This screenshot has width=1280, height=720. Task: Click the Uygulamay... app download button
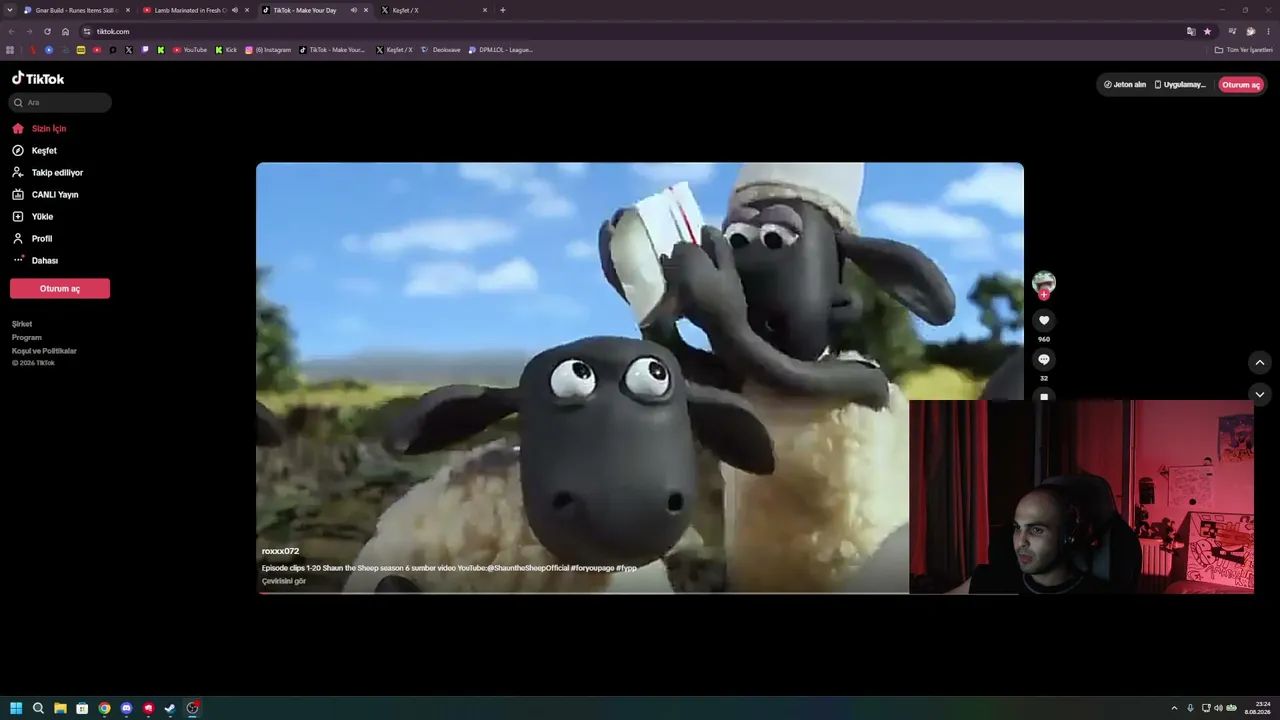[1181, 85]
